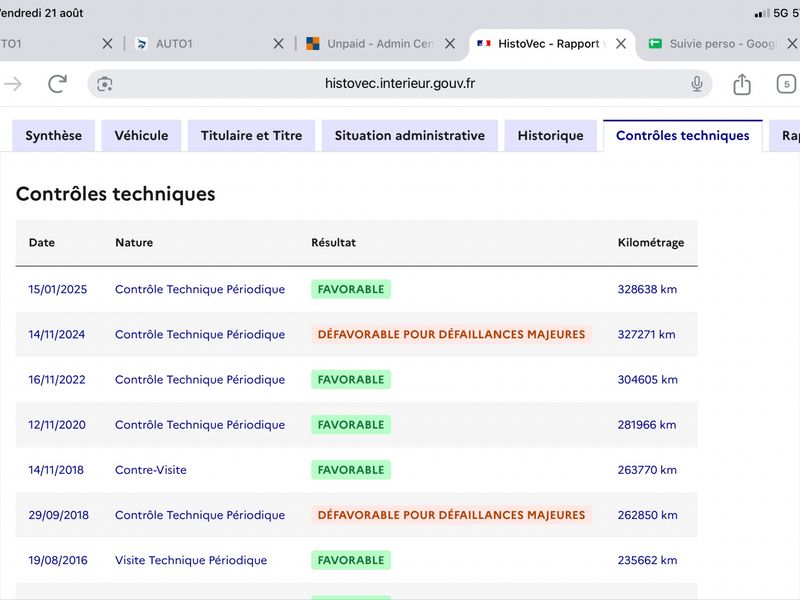The image size is (800, 600).
Task: Click the Contre-Visite nature cell
Action: (151, 470)
